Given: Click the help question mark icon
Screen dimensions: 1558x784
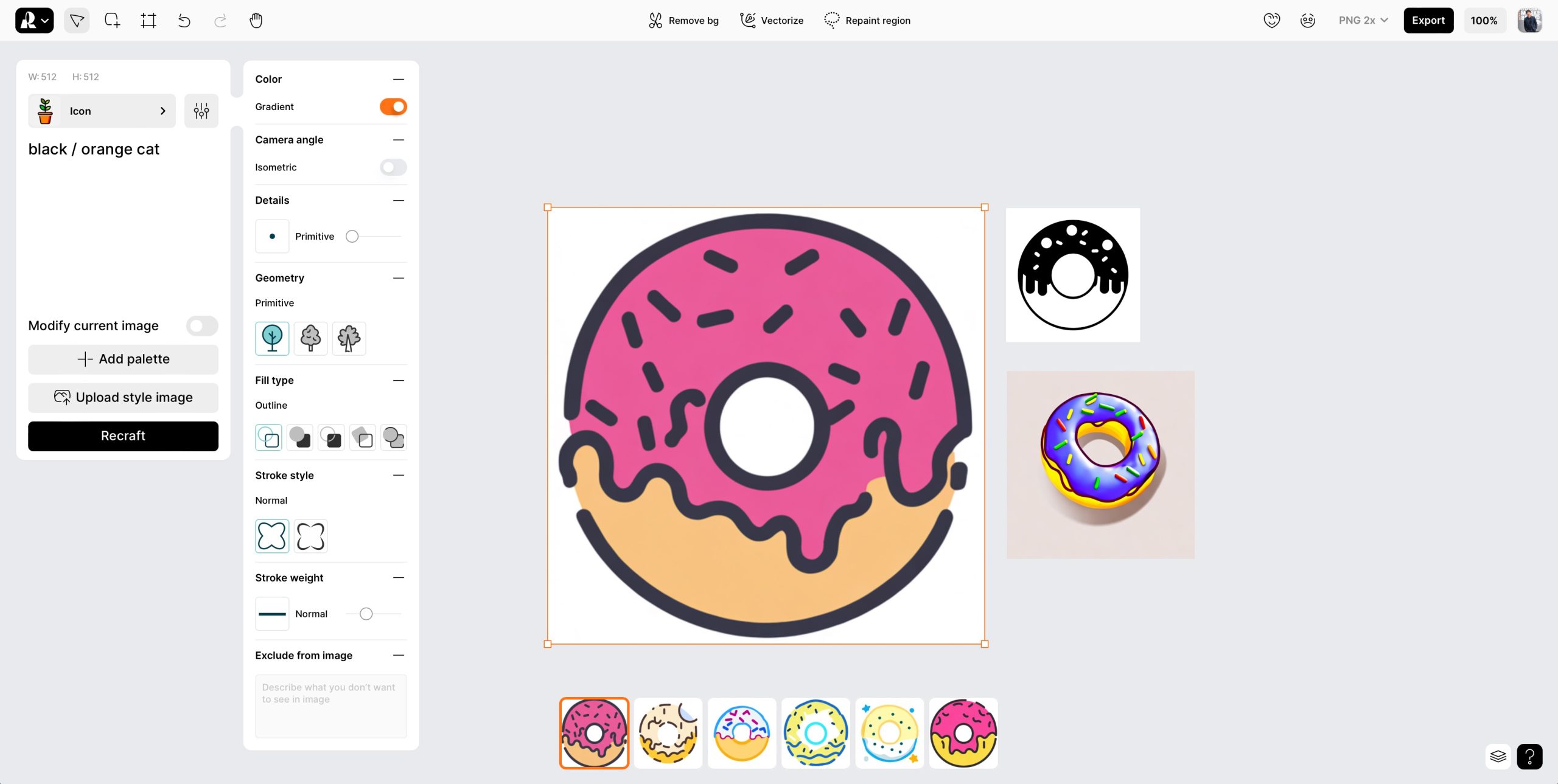Looking at the screenshot, I should point(1529,757).
